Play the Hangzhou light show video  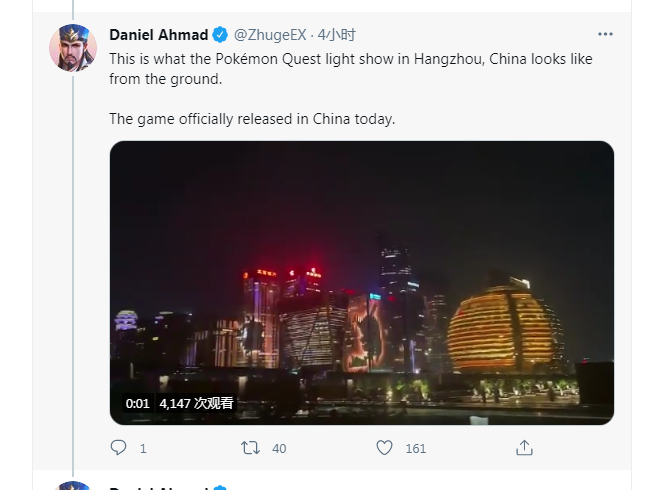pos(362,283)
